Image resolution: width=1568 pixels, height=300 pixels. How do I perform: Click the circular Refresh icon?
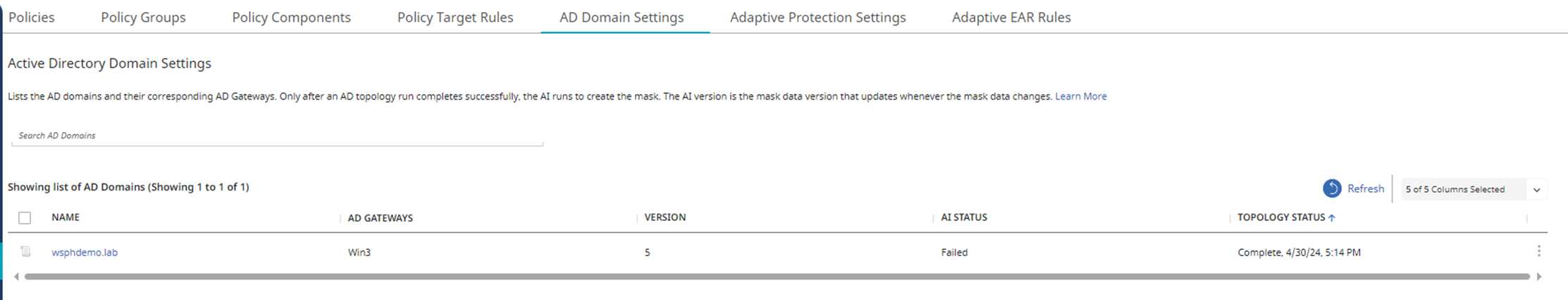tap(1331, 188)
